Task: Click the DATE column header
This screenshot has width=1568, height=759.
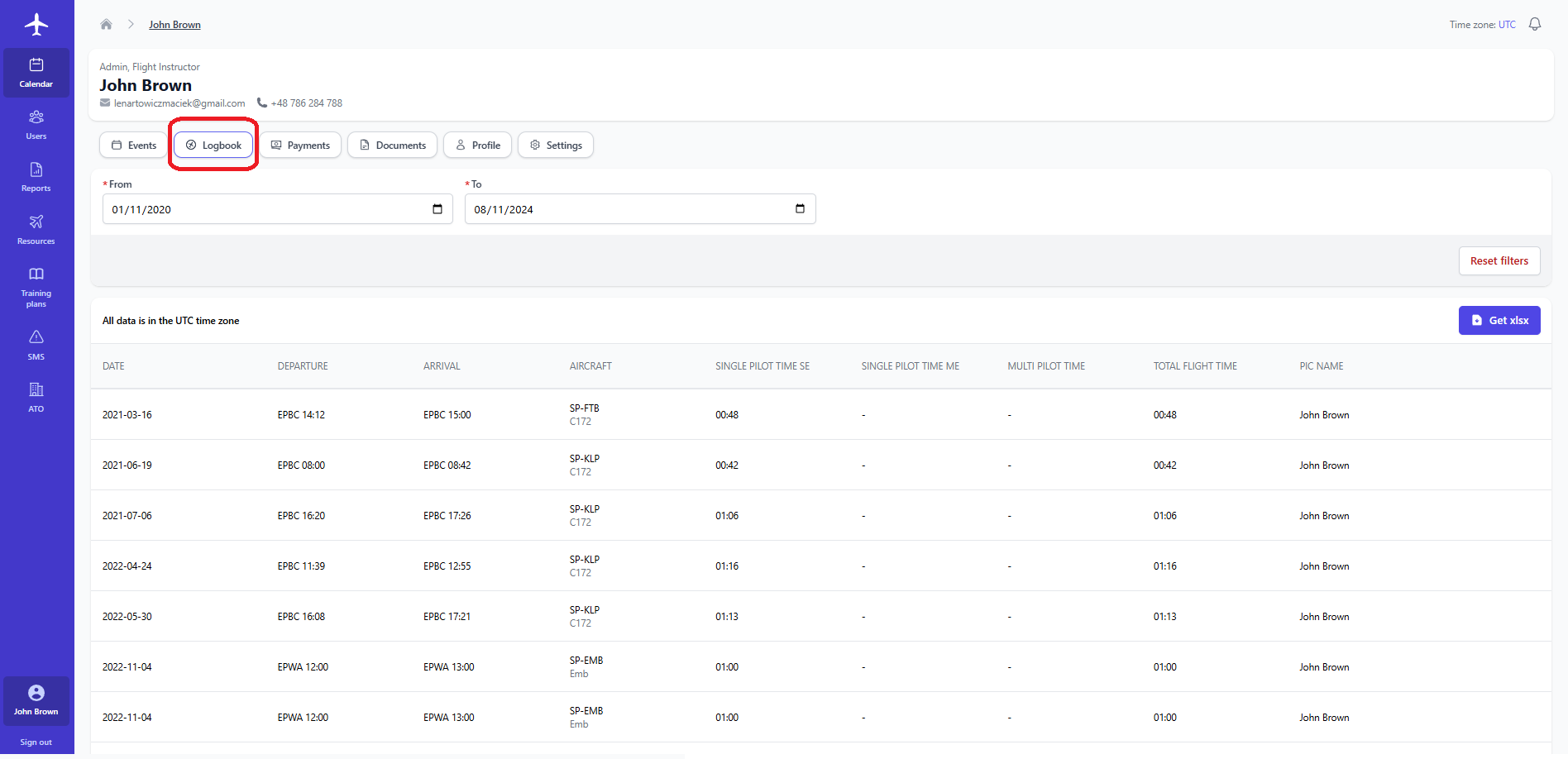Action: click(x=113, y=366)
